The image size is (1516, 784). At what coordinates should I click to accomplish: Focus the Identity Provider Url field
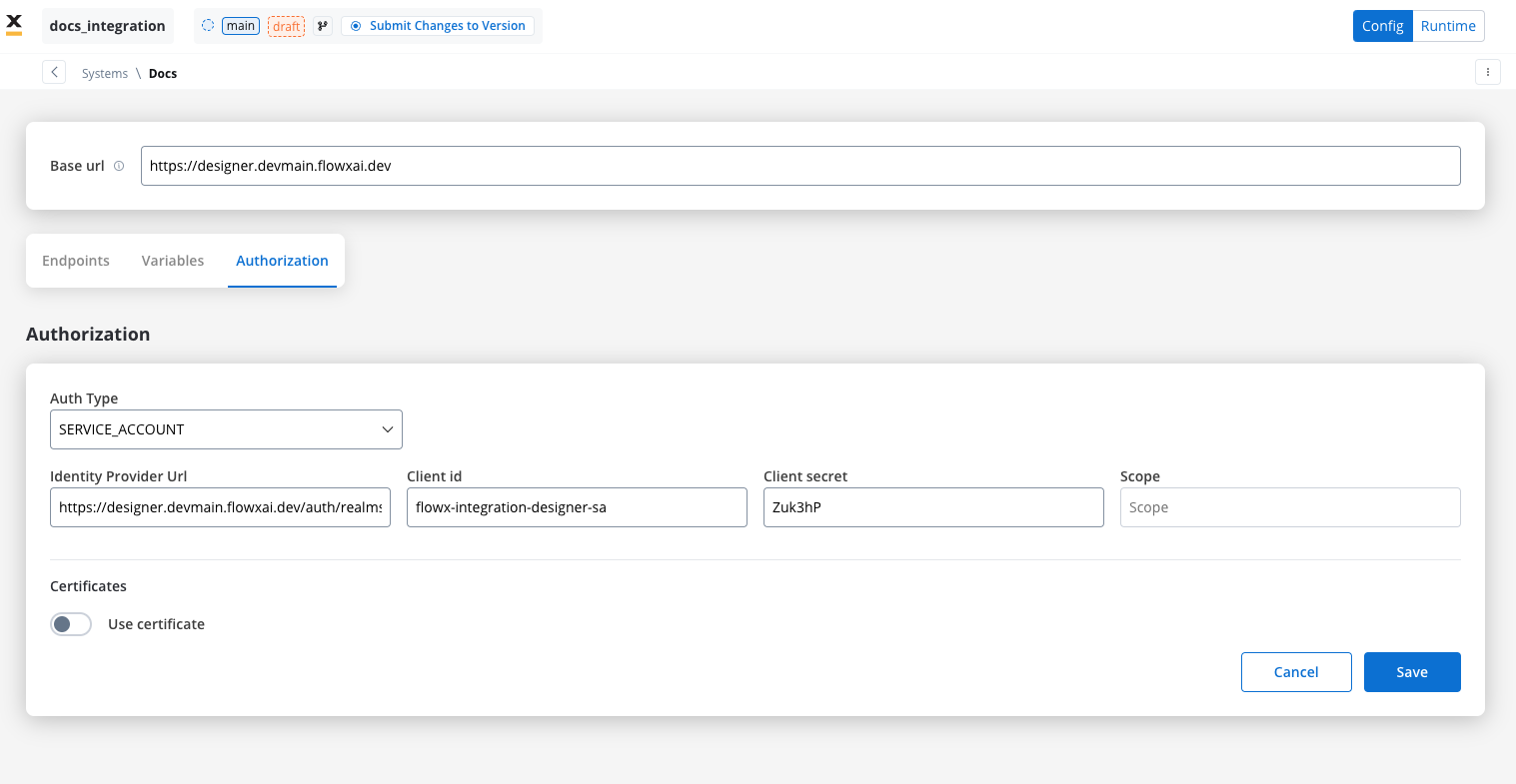(220, 507)
